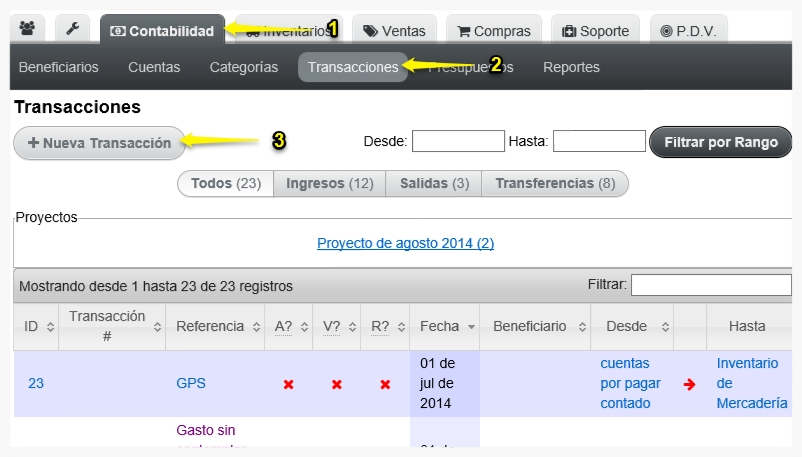Viewport: 802px width, 457px height.
Task: Click Filtrar por Rango button
Action: click(x=721, y=142)
